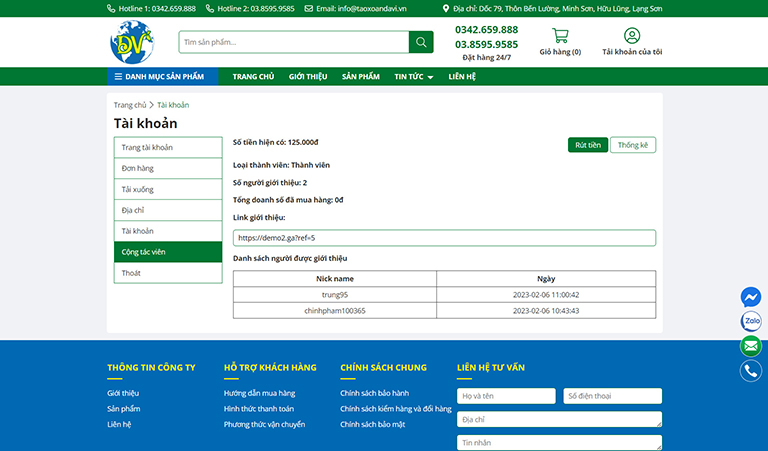Select Tài khoản sidebar item
This screenshot has height=451, width=768.
coord(168,231)
